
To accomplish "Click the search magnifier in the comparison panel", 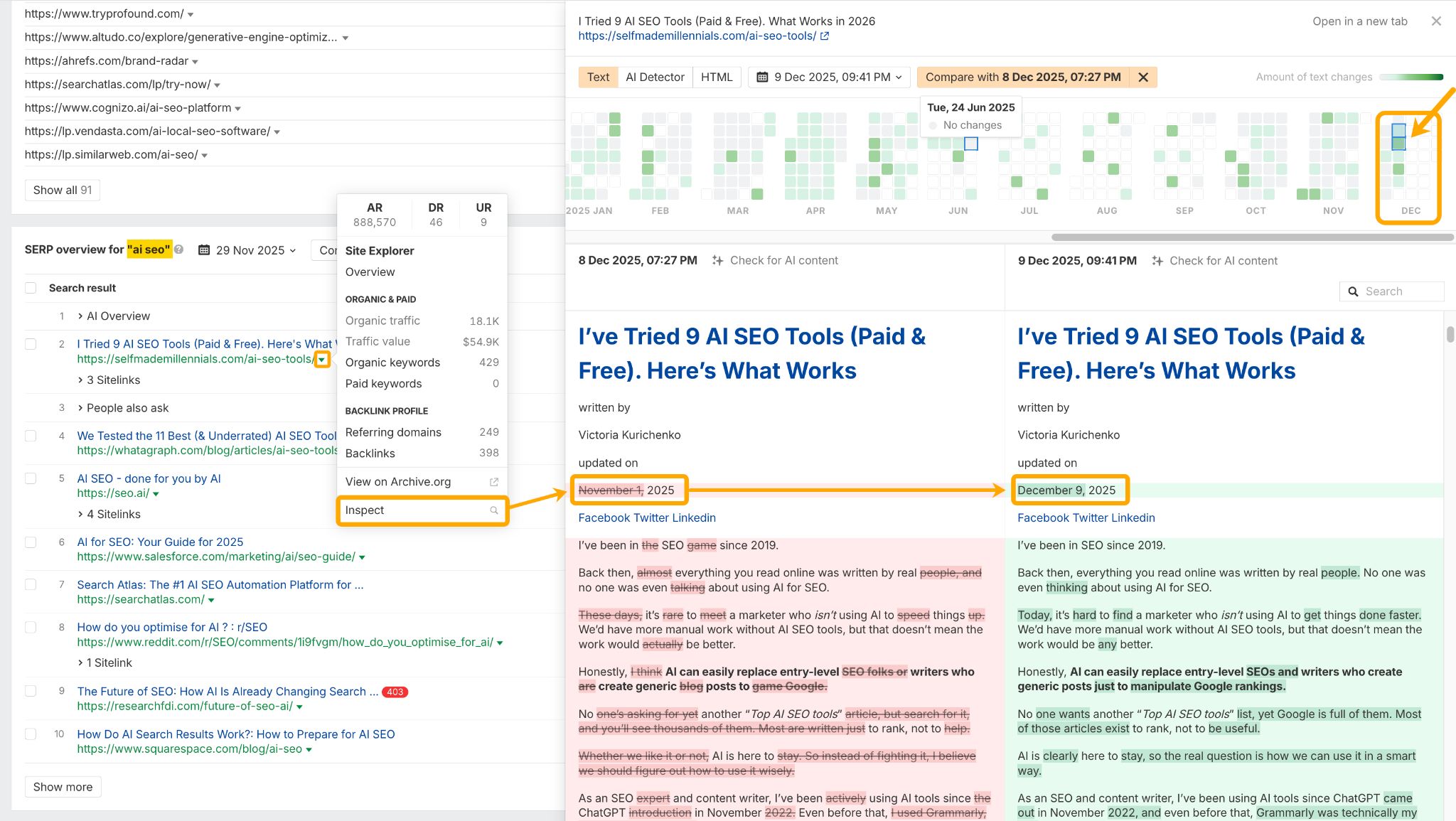I will click(x=1353, y=291).
